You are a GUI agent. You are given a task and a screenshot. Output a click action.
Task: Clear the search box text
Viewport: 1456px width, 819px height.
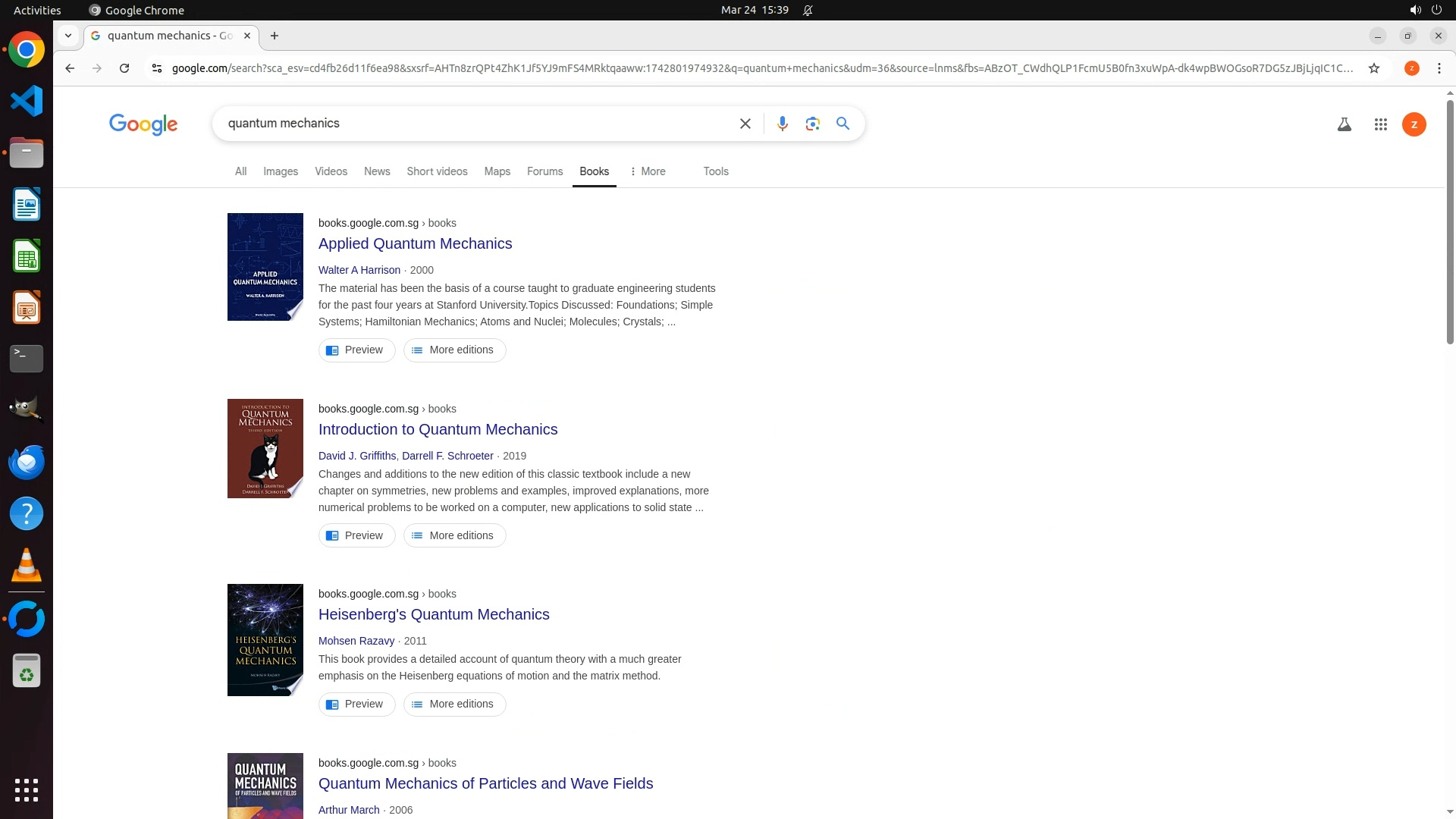pyautogui.click(x=745, y=124)
